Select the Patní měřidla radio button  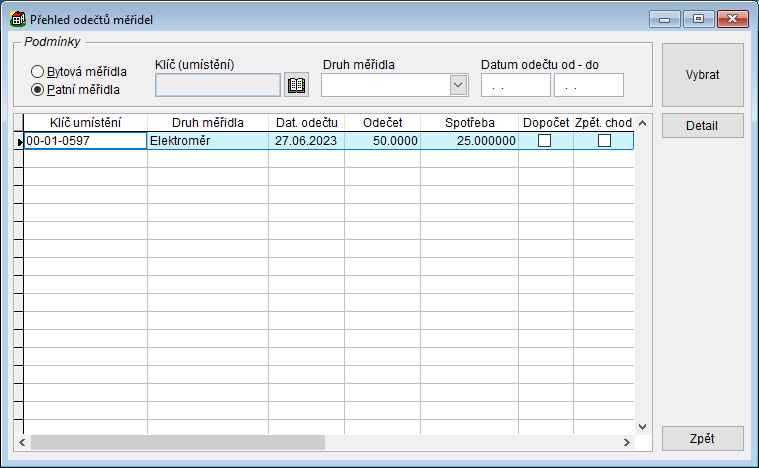(38, 89)
